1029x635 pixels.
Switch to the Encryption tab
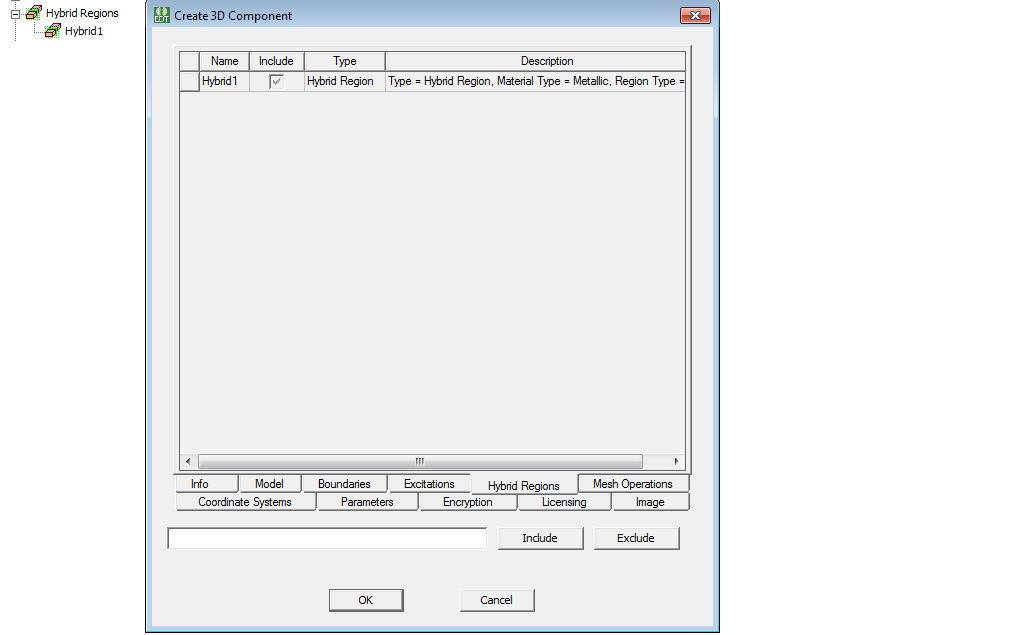point(468,502)
